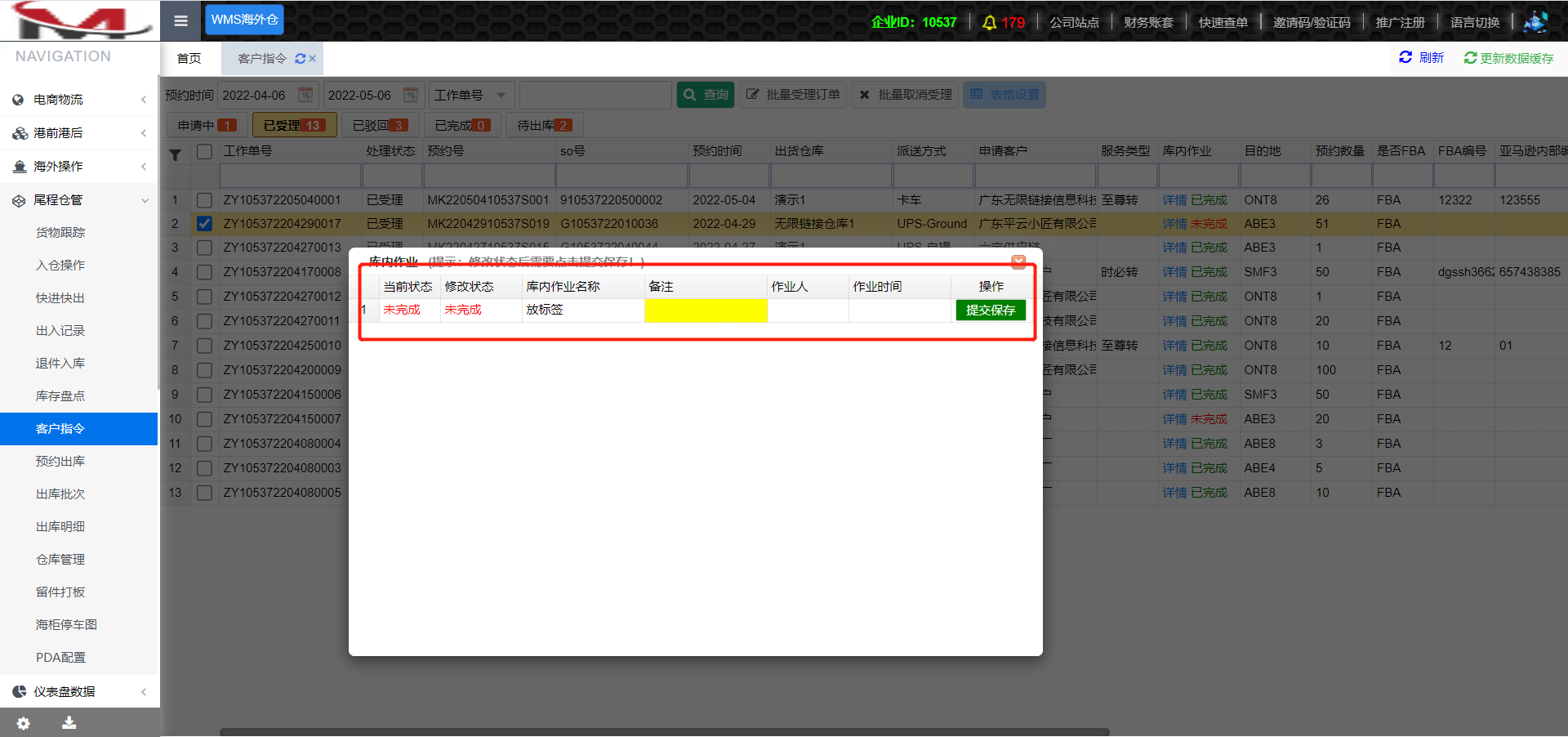The height and width of the screenshot is (737, 1568).
Task: Open calendar picker for start date
Action: click(x=305, y=95)
